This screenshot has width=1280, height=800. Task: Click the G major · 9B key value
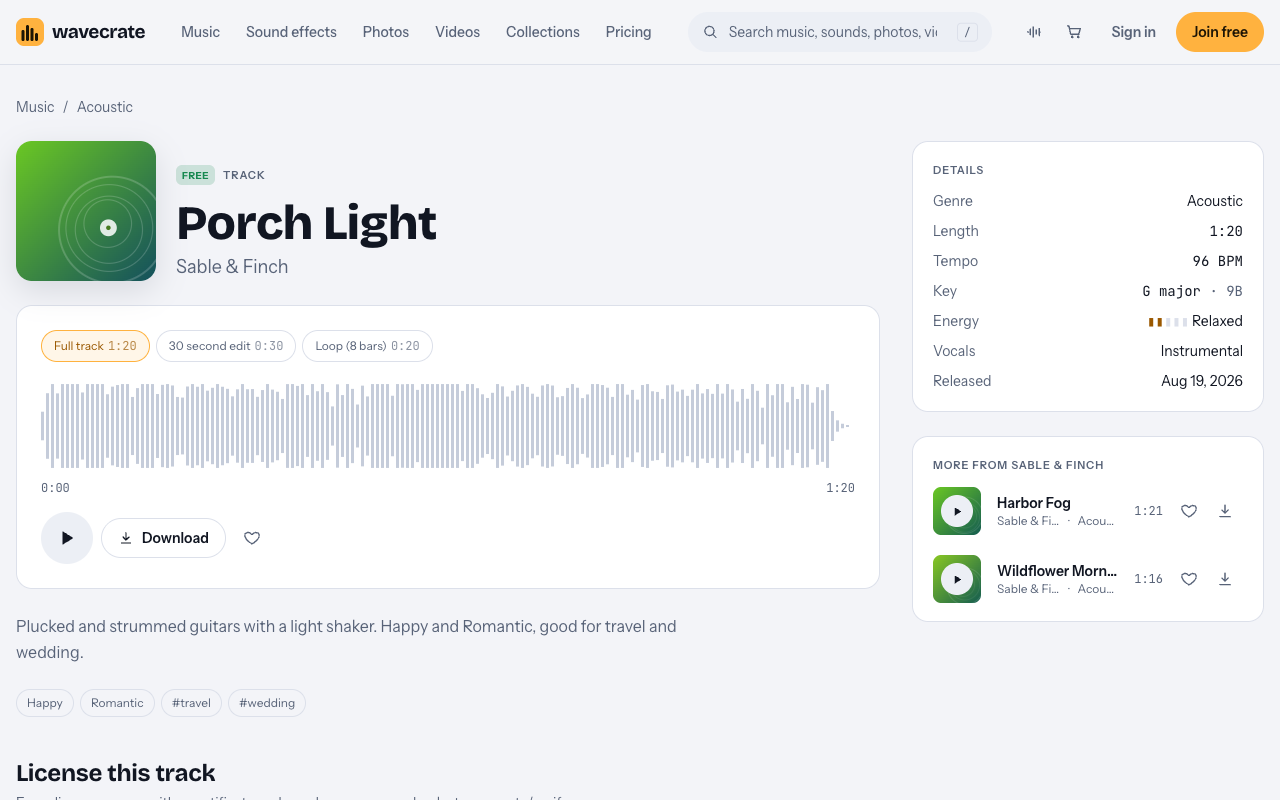point(1192,291)
